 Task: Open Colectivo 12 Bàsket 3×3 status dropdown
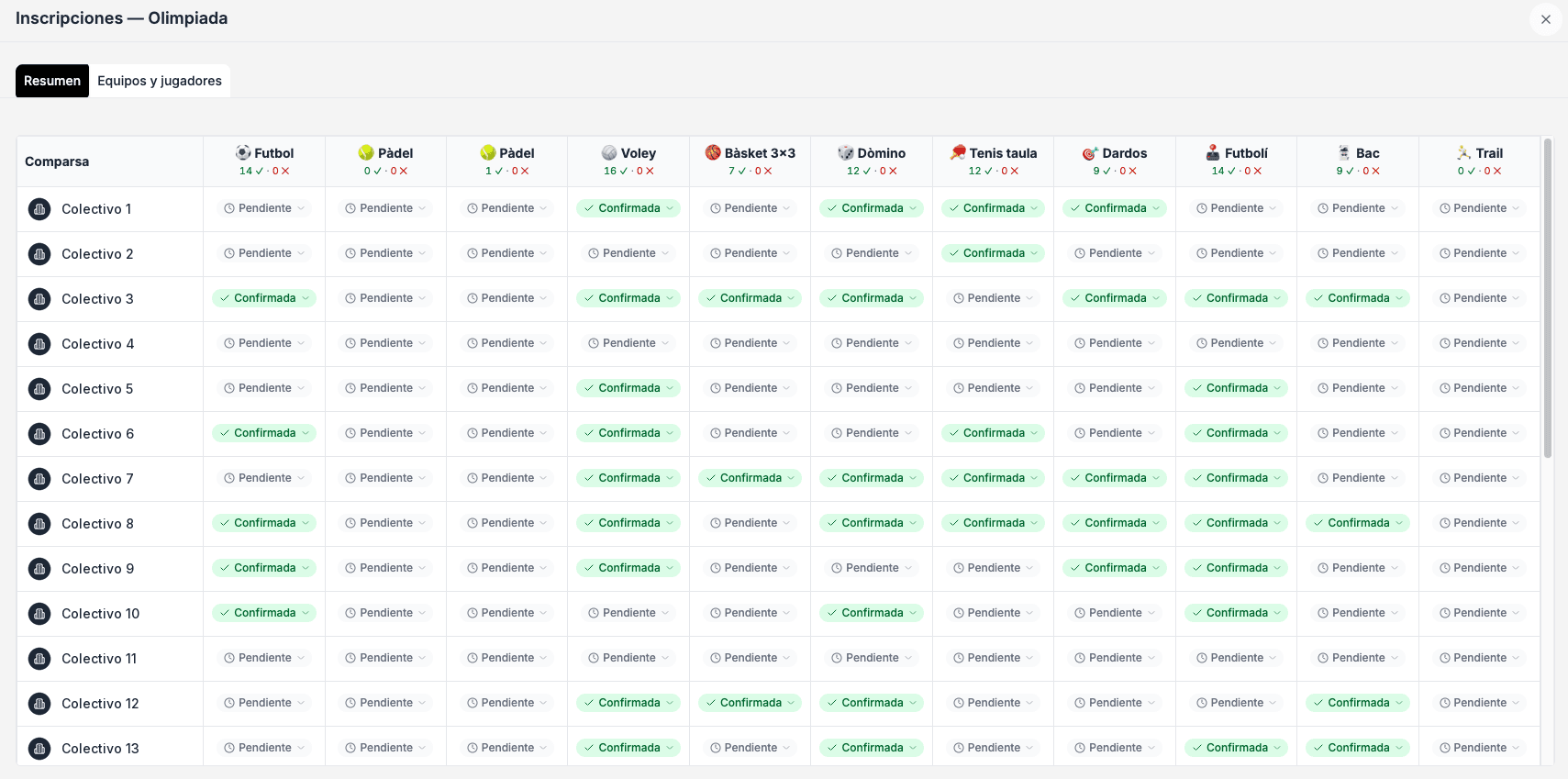[750, 703]
